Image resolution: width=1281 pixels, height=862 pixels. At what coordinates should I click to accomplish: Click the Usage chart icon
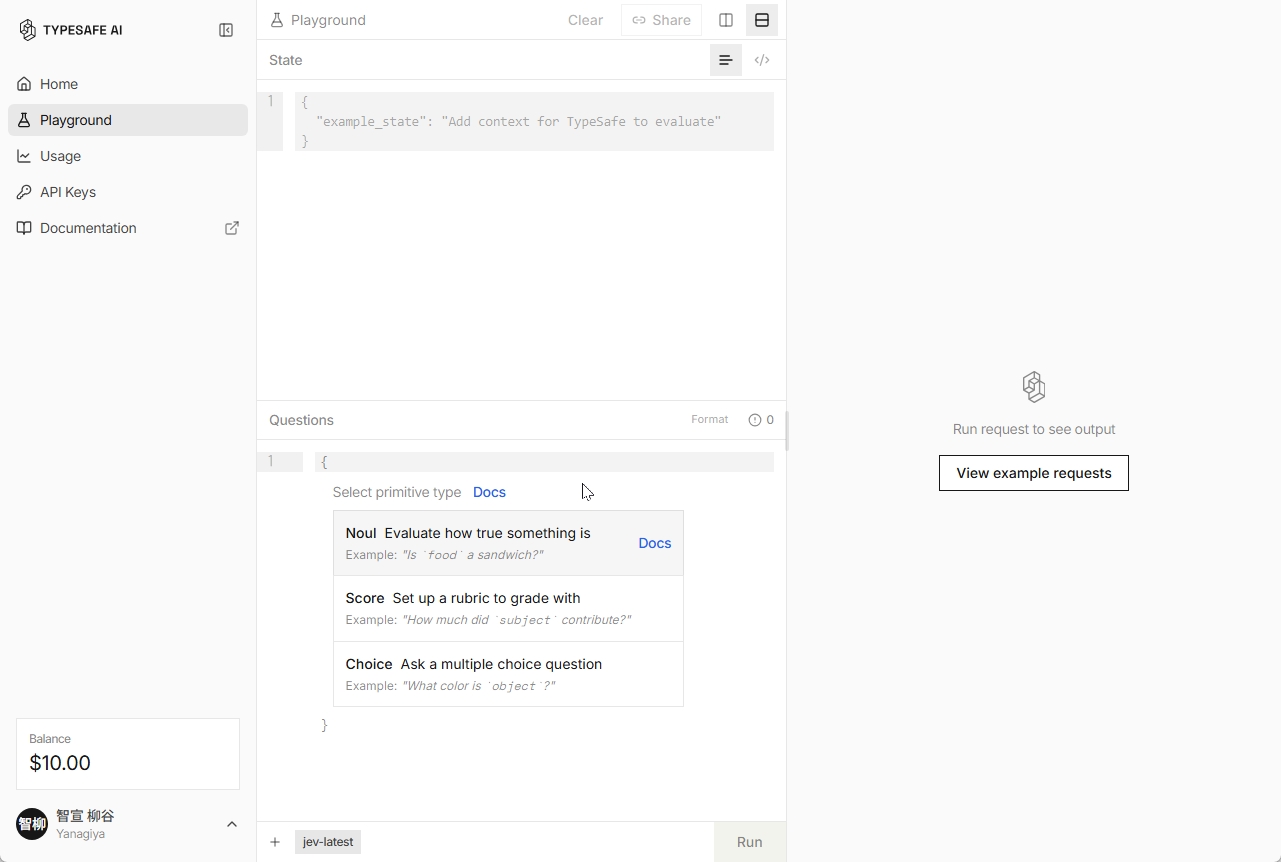[24, 156]
